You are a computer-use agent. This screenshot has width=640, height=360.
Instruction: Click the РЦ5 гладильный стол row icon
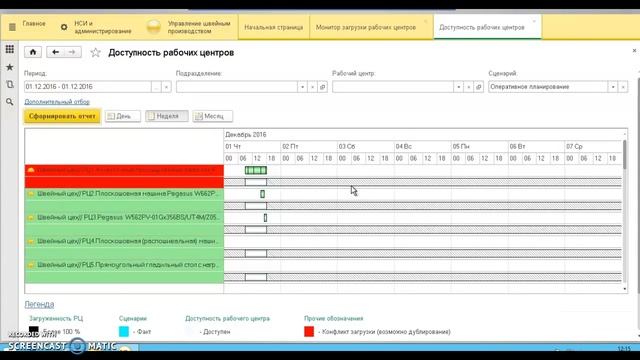pos(31,265)
